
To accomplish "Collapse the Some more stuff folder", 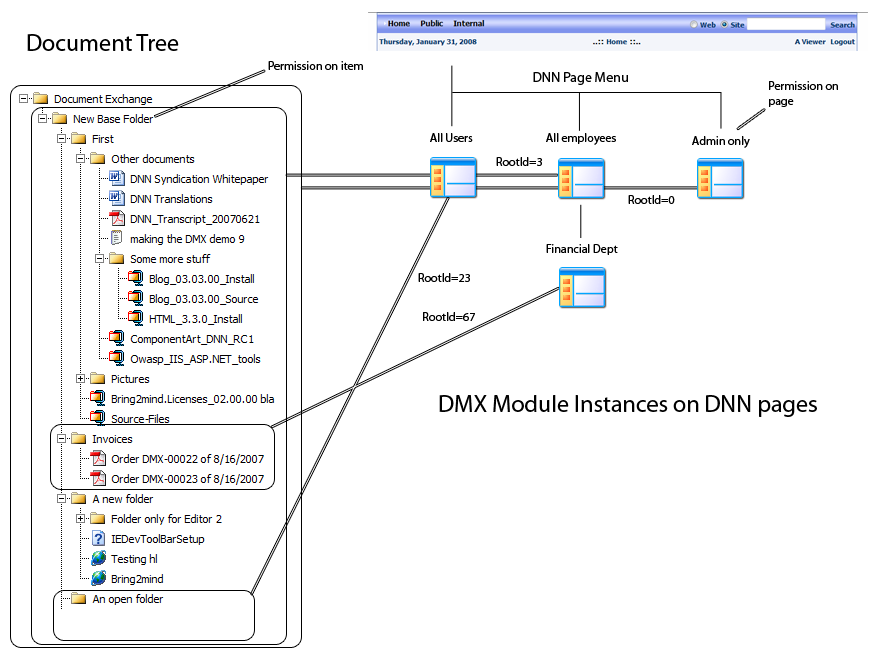I will (100, 259).
